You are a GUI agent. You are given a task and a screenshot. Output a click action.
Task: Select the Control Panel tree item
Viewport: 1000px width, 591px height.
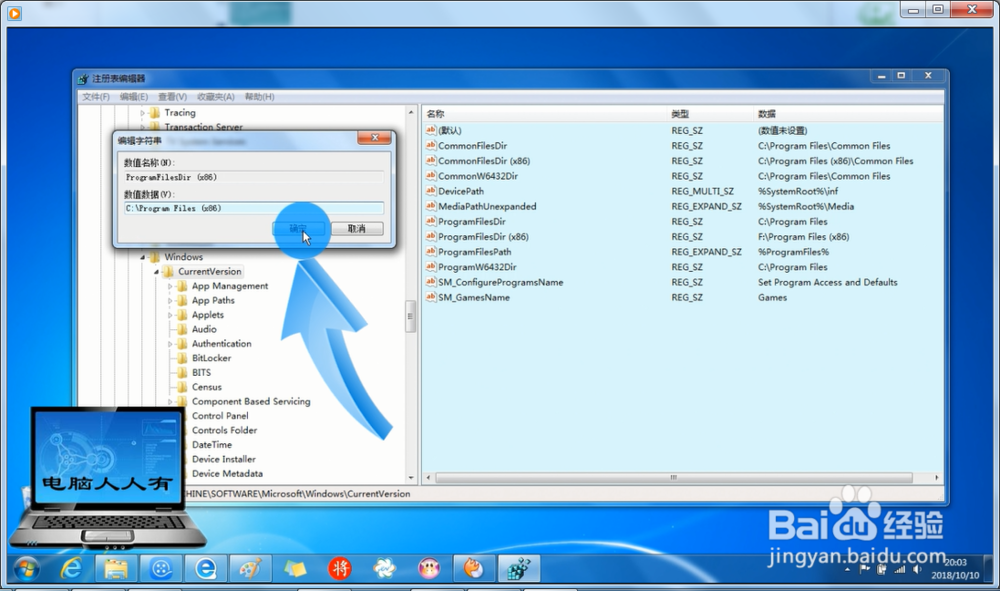tap(220, 416)
